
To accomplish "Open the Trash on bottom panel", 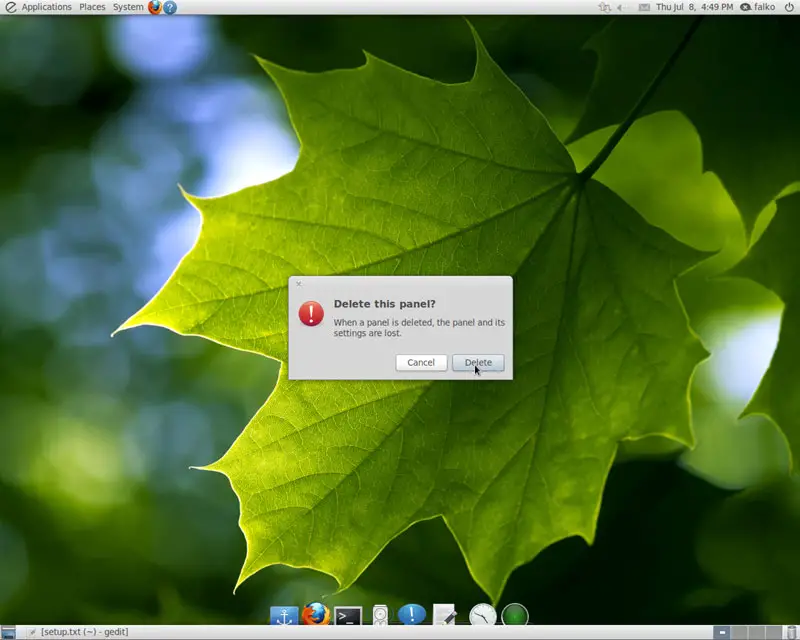I will 791,632.
